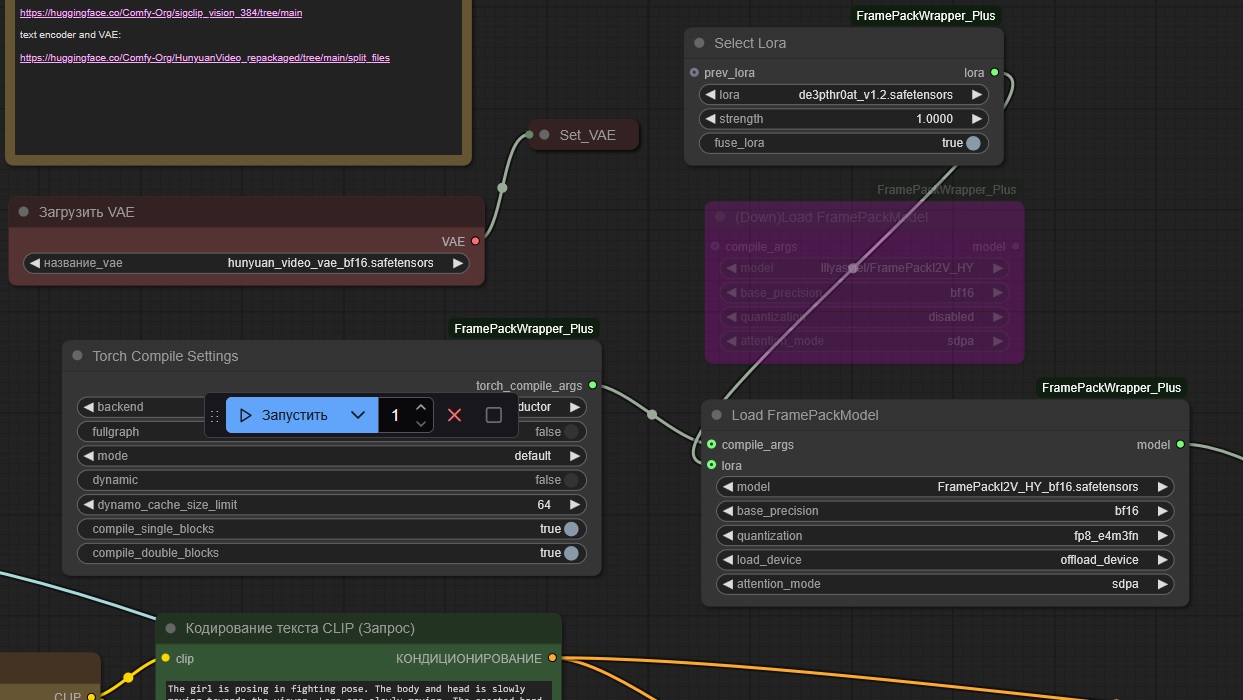Open the load_device combo set to offload_device
The width and height of the screenshot is (1243, 700).
pyautogui.click(x=945, y=560)
